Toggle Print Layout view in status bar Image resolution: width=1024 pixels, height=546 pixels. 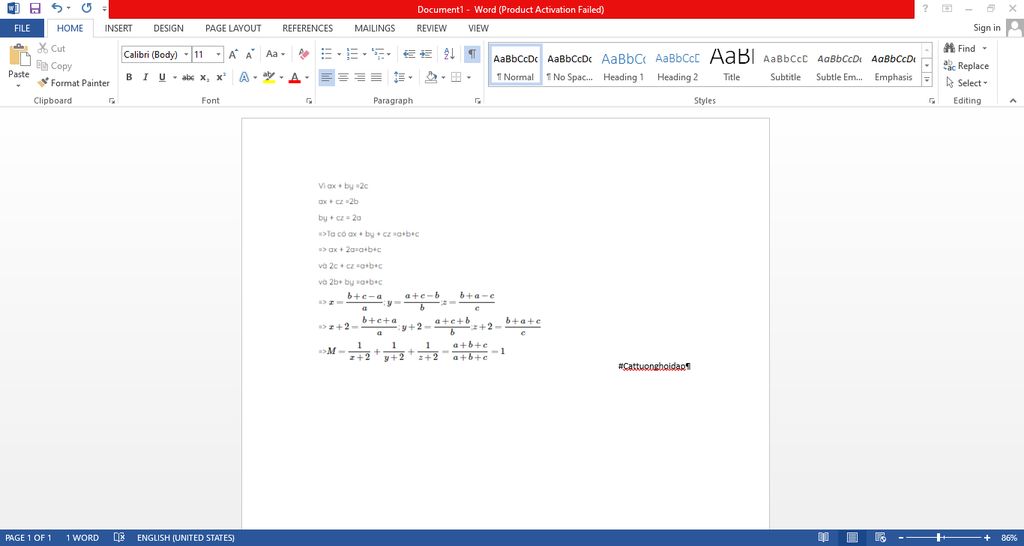click(852, 538)
